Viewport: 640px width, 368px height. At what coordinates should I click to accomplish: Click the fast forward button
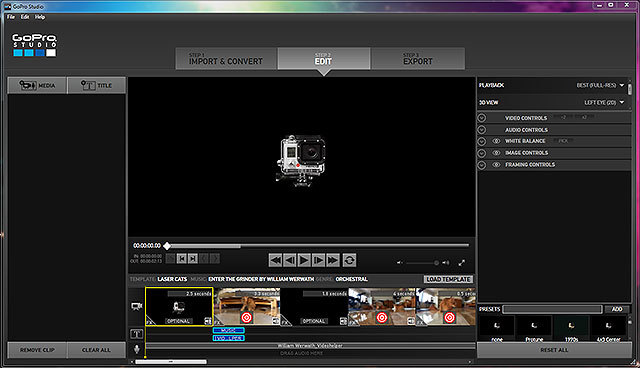333,260
